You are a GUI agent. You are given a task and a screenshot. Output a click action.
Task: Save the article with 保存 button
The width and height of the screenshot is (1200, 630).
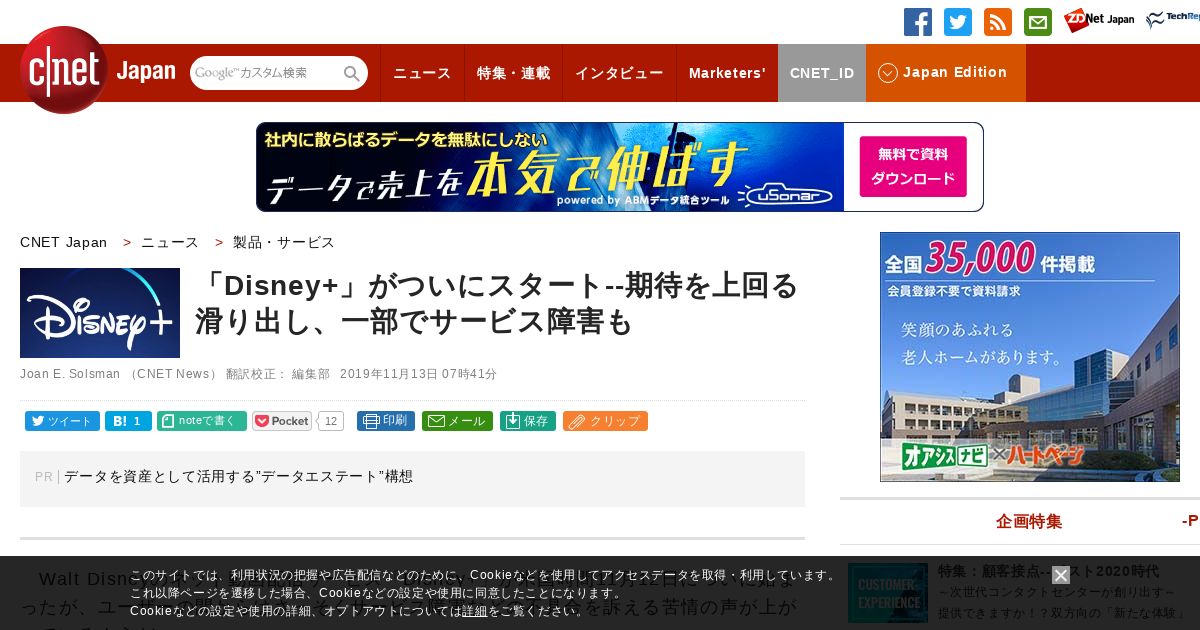click(528, 421)
